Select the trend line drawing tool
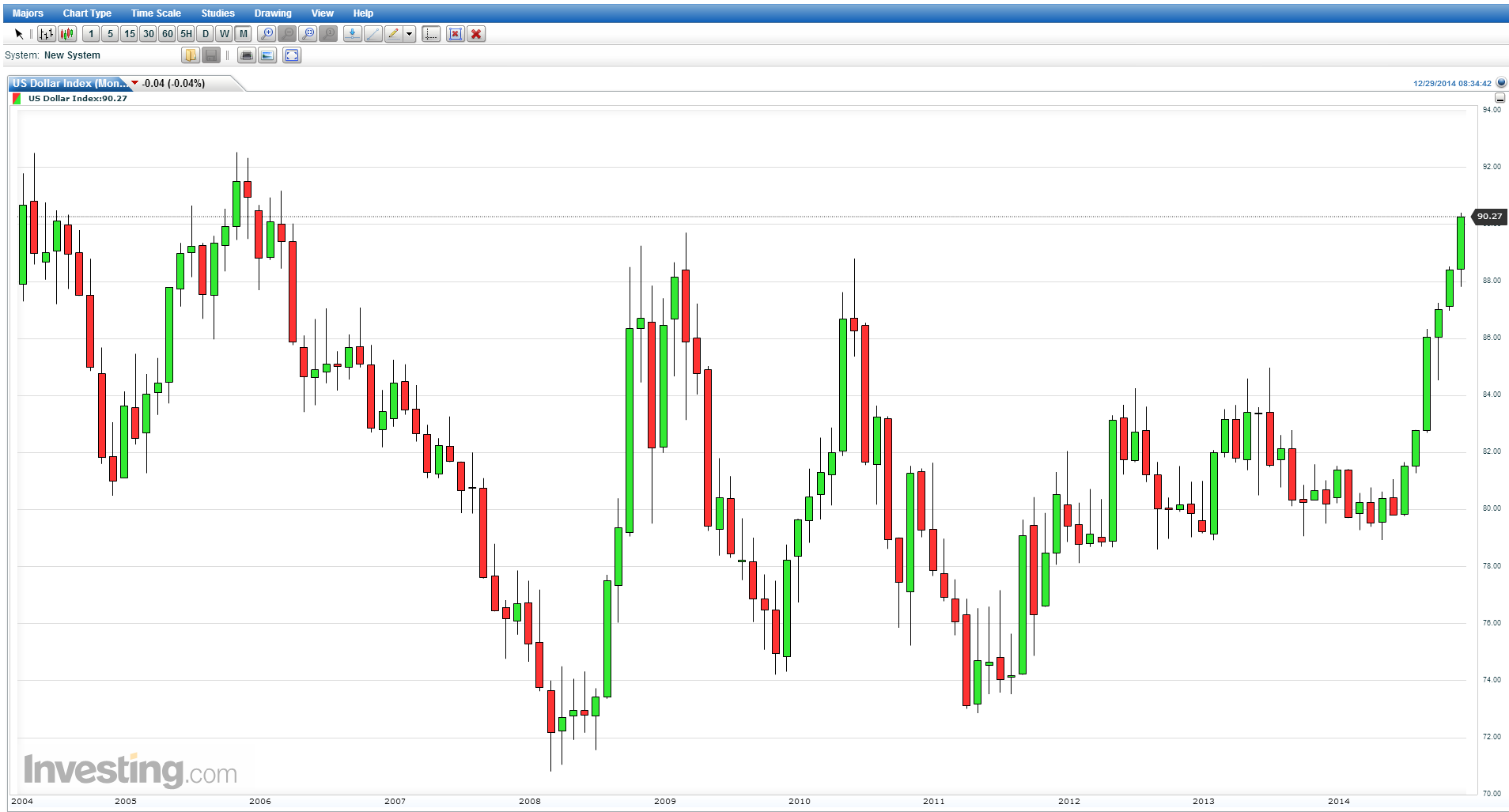The image size is (1509, 812). 373,34
